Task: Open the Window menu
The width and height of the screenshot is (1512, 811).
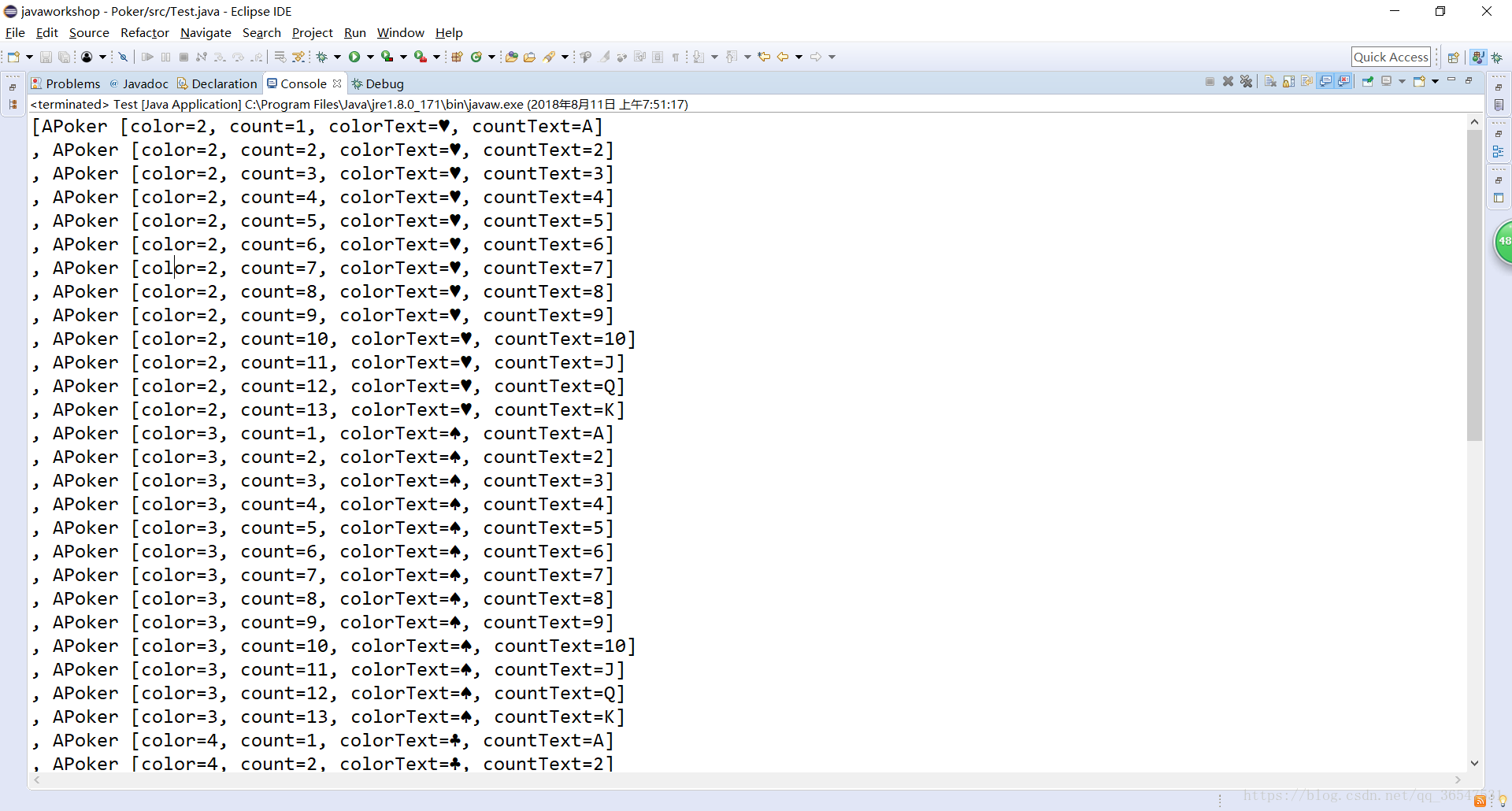Action: click(400, 32)
